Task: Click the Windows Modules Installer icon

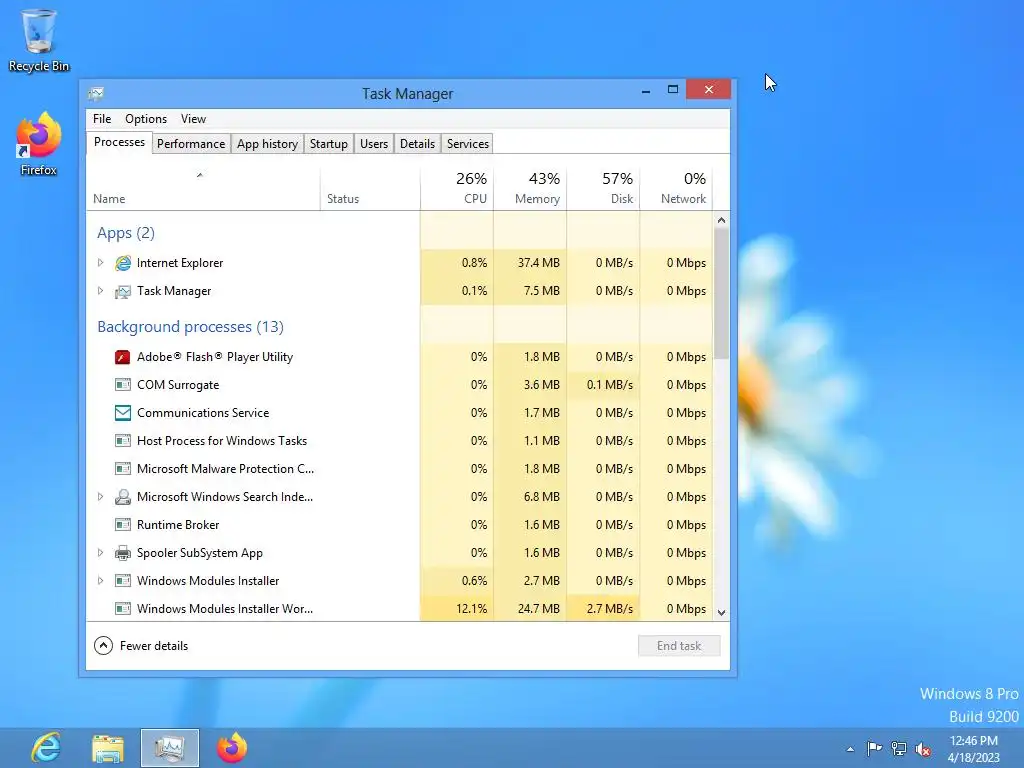Action: [123, 581]
